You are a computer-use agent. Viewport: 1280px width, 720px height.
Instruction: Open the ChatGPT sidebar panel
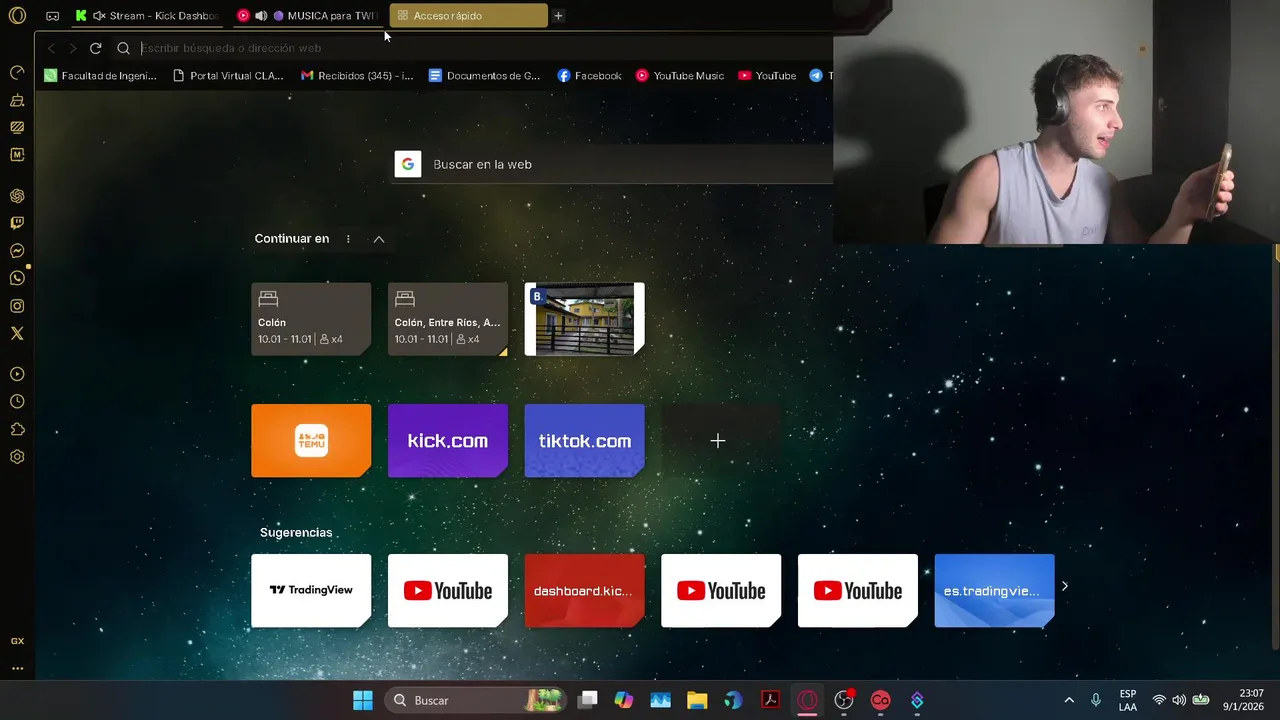(17, 196)
